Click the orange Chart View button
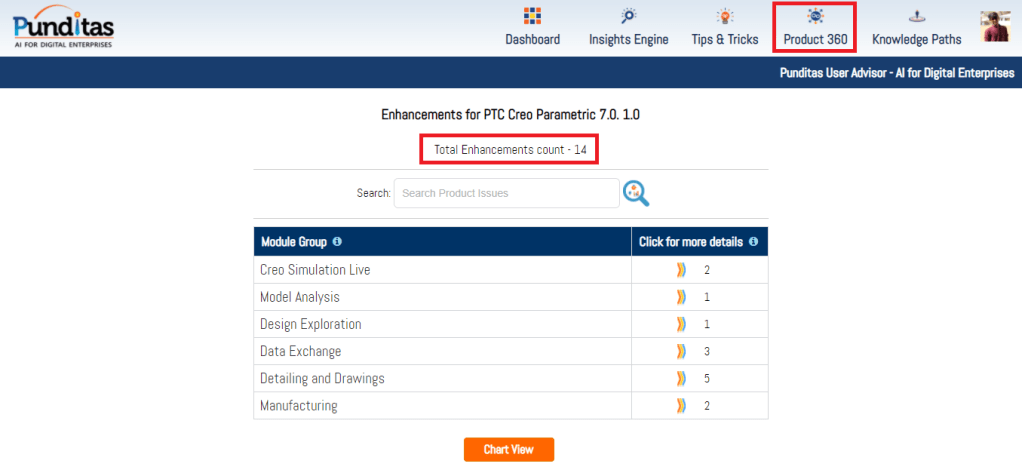The height and width of the screenshot is (476, 1022). tap(508, 449)
